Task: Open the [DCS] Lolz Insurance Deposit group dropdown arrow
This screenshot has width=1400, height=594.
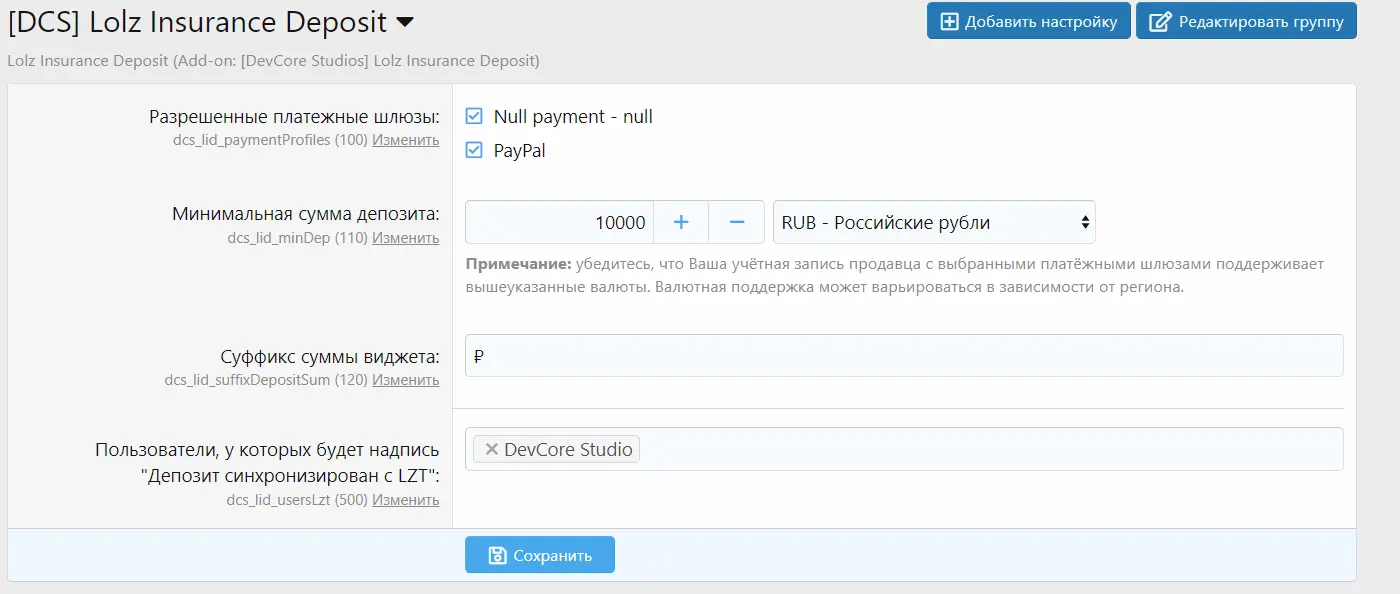Action: tap(405, 22)
